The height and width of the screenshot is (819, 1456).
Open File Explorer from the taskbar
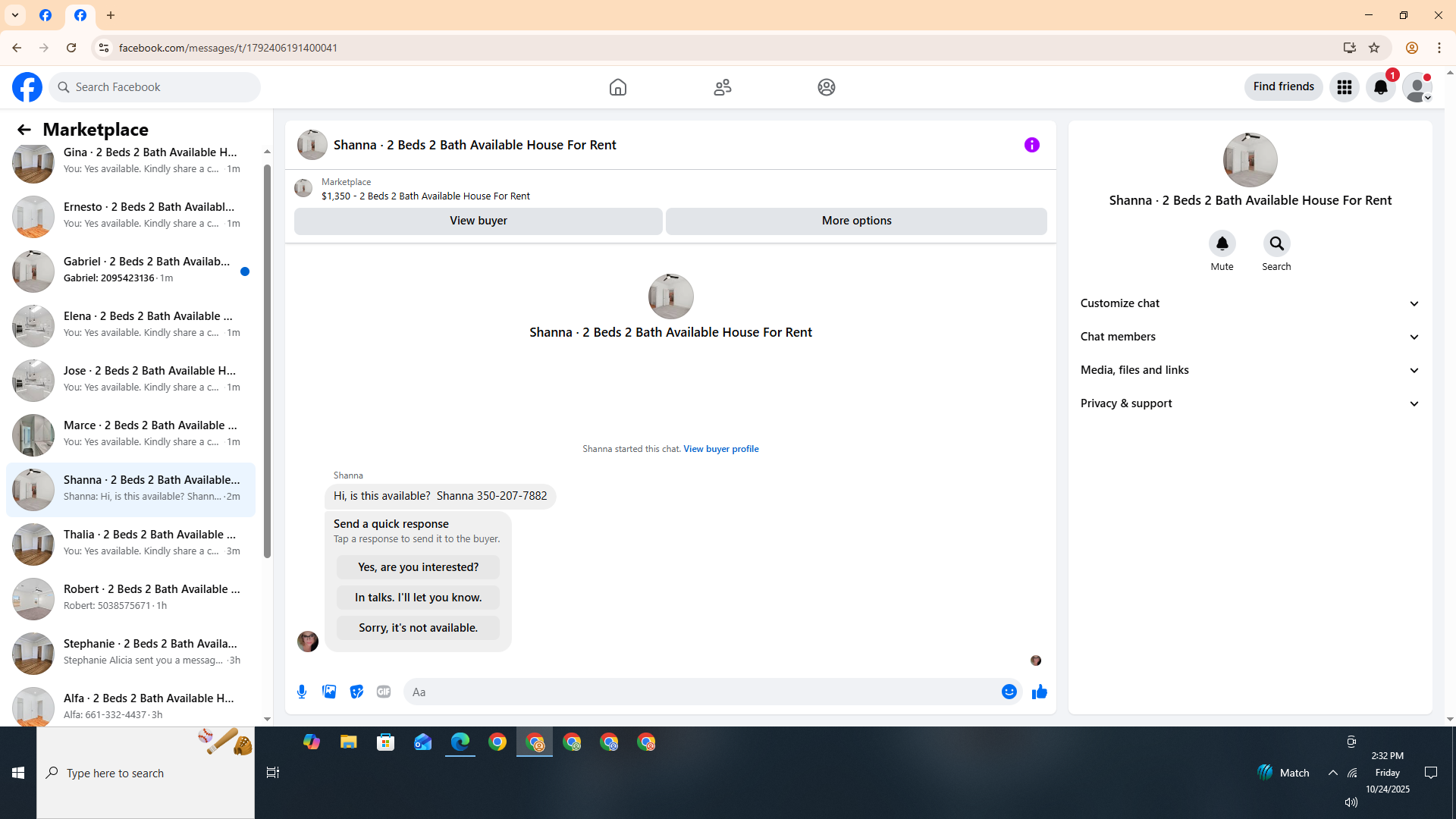[x=349, y=742]
